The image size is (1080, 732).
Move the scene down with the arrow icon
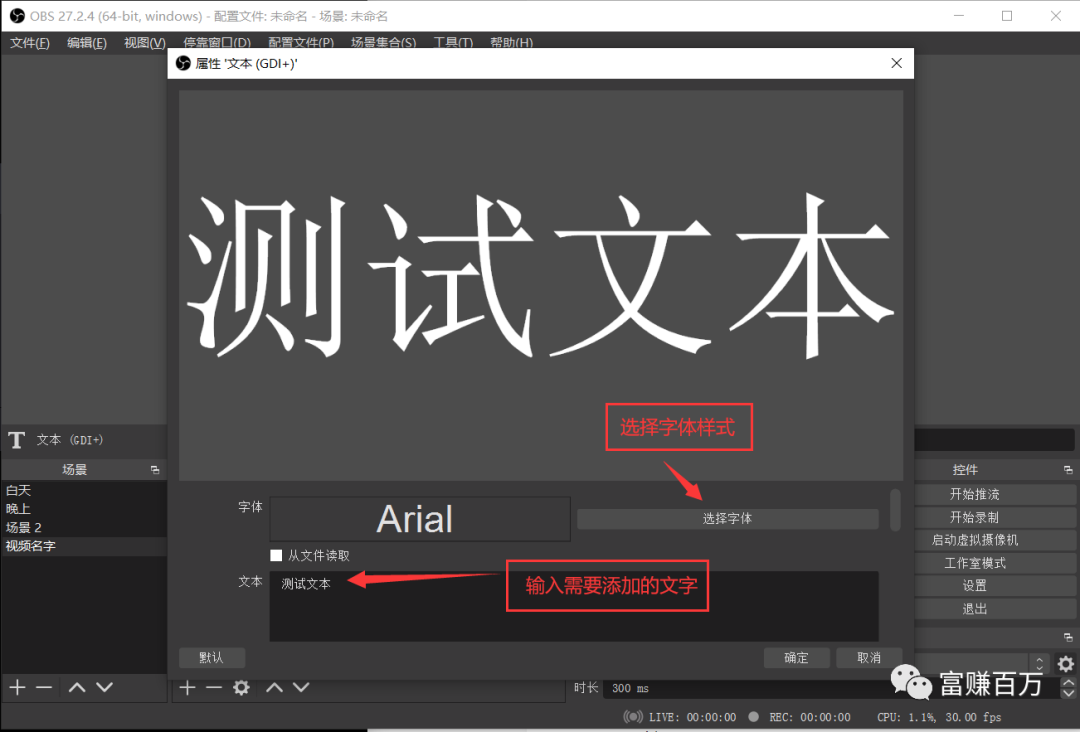(104, 687)
